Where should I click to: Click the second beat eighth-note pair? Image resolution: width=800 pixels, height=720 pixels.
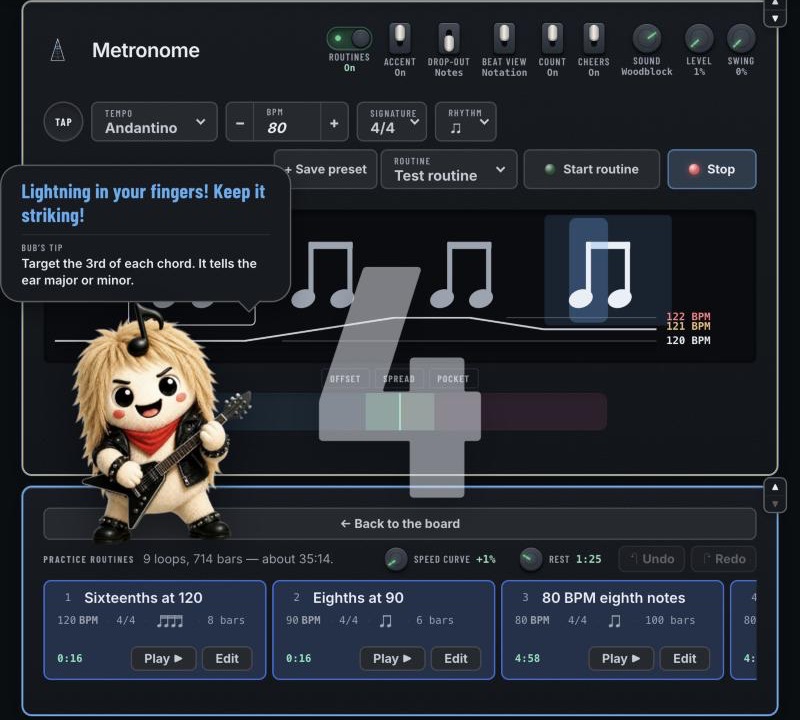click(x=323, y=275)
